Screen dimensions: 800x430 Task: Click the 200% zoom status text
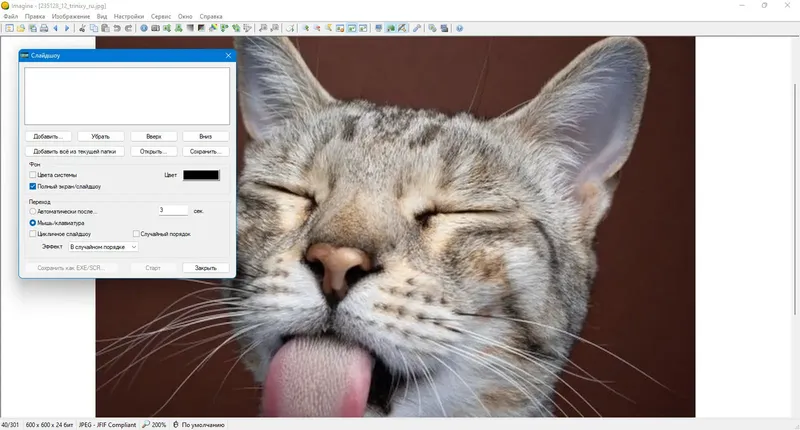tap(159, 424)
